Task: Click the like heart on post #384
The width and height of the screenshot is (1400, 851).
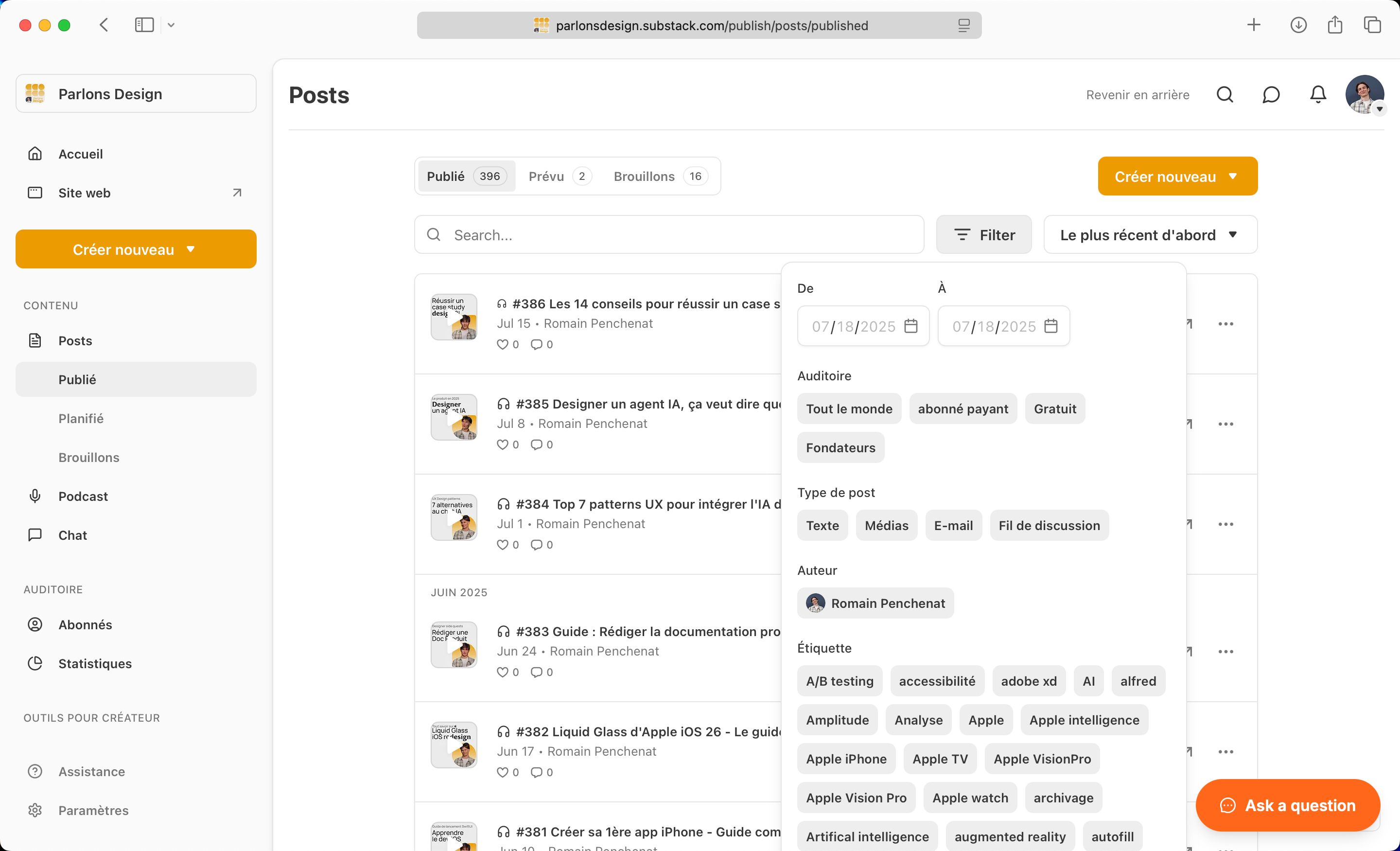Action: pyautogui.click(x=502, y=545)
